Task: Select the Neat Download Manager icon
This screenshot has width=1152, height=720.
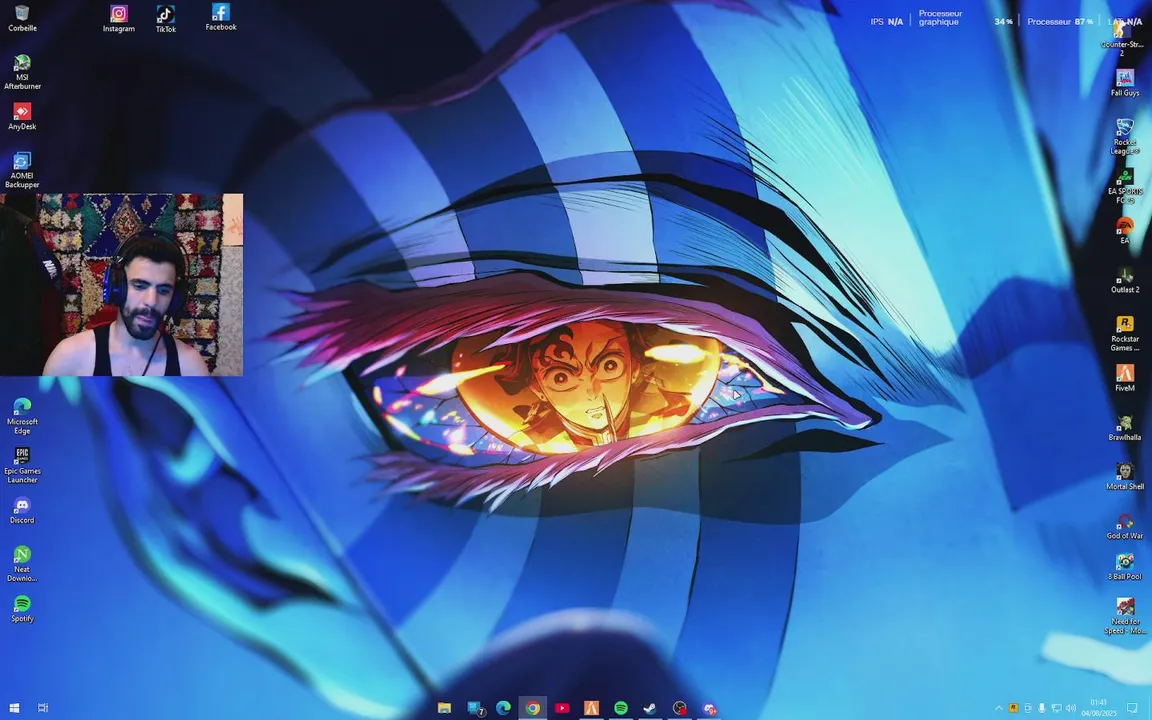Action: 22,564
